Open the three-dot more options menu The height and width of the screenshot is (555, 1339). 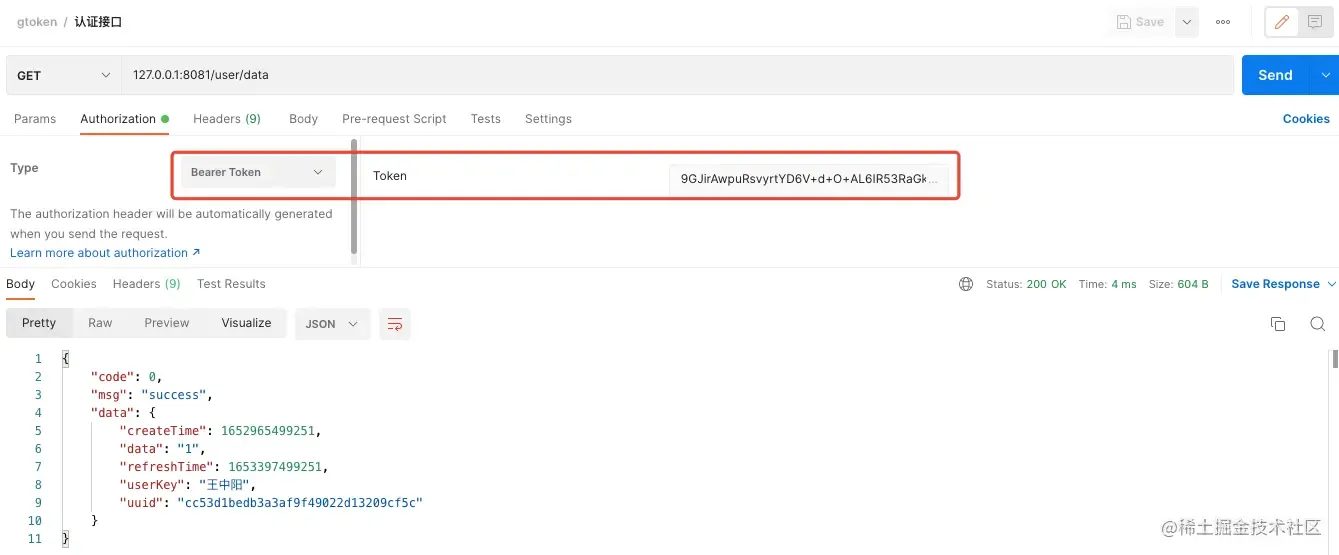[x=1223, y=22]
